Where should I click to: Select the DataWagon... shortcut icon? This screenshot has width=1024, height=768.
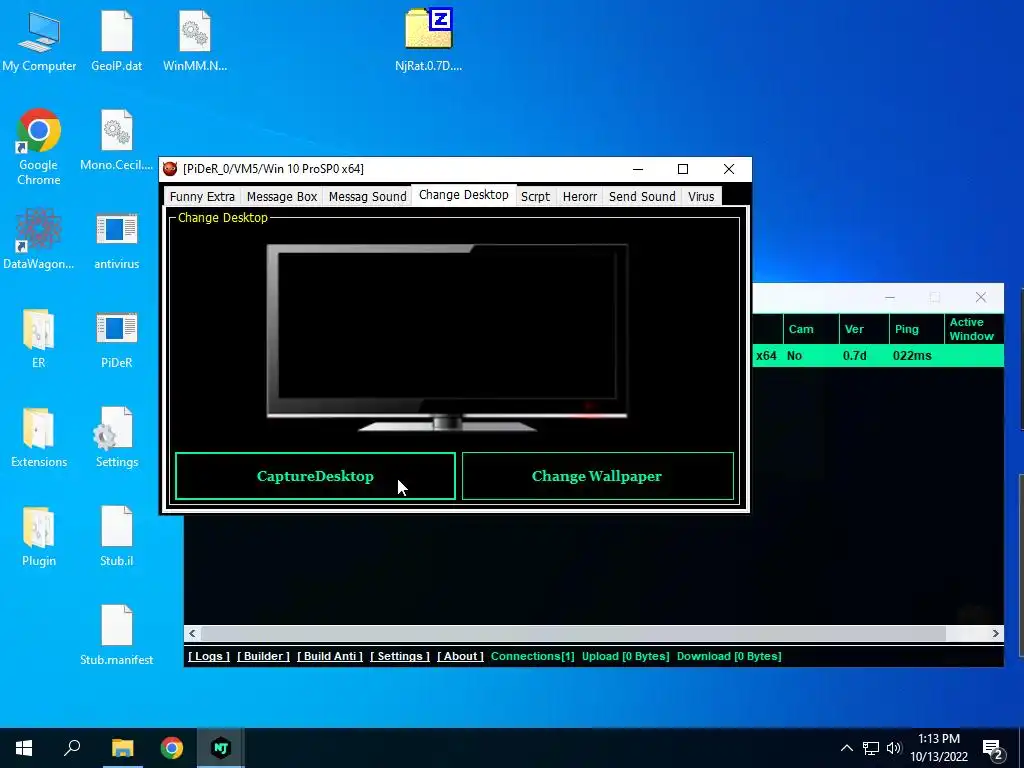coord(39,238)
